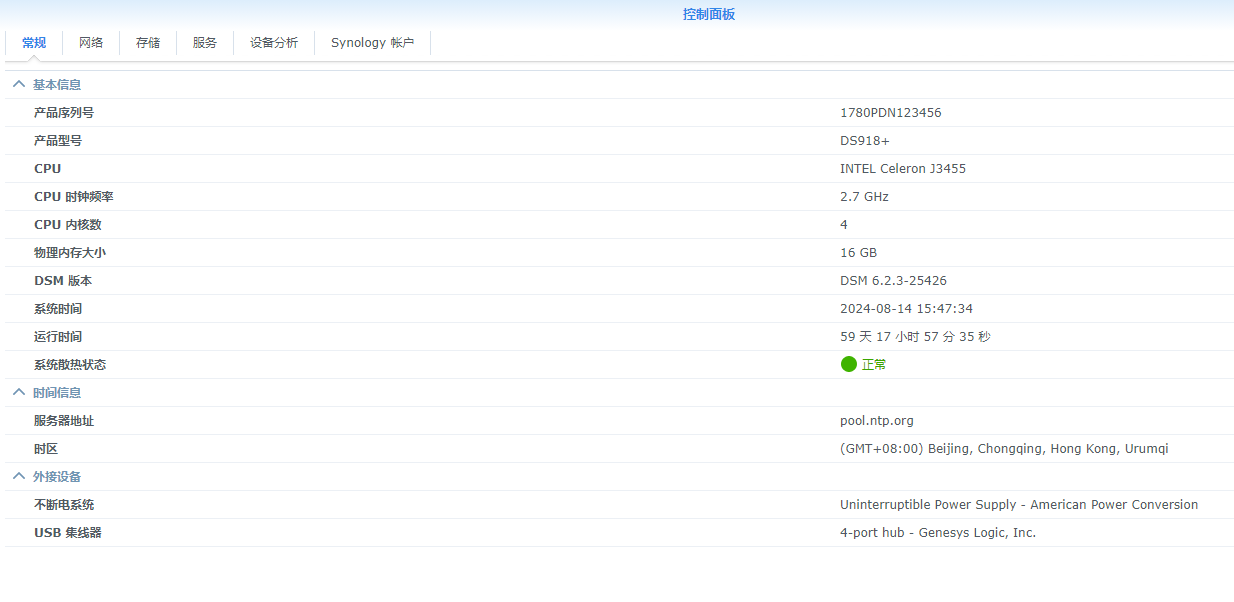Collapse the 外接设备 section chevron
Viewport: 1234px width, 602px height.
pyautogui.click(x=19, y=477)
